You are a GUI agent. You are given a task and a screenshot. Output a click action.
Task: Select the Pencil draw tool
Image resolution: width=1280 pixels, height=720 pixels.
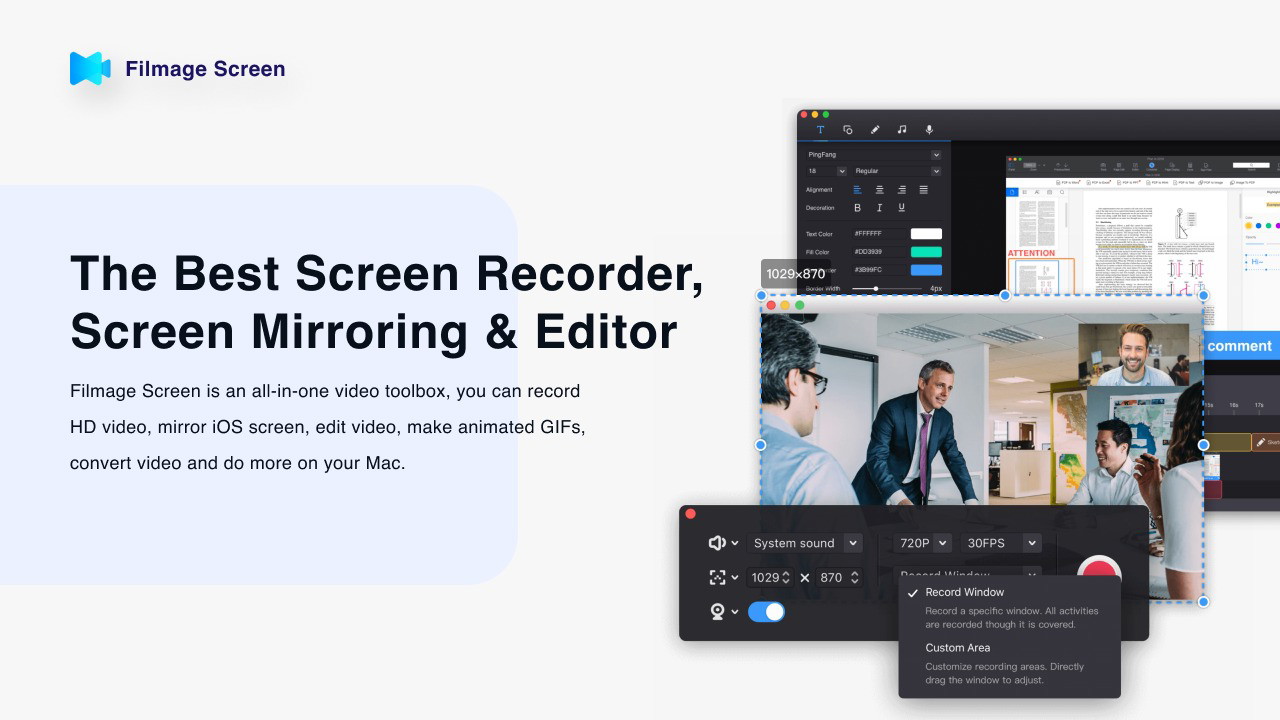tap(875, 130)
